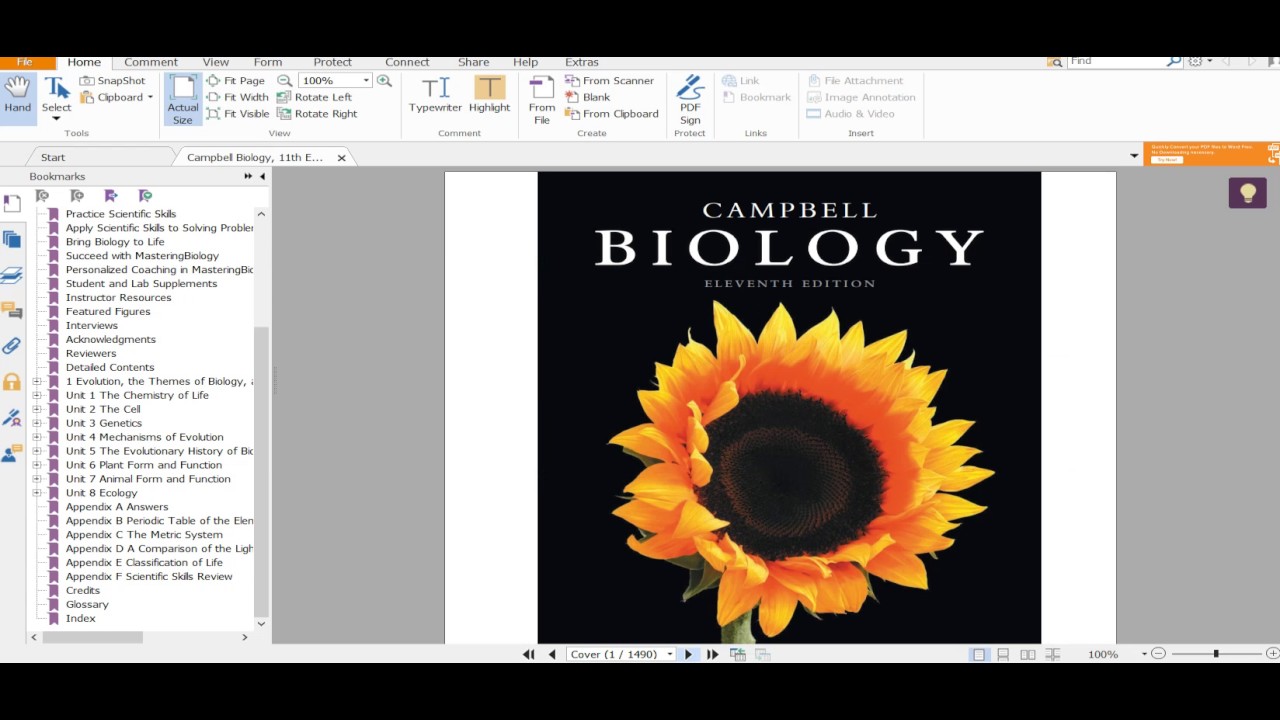Activate the Select text tool
This screenshot has width=1280, height=720.
(x=56, y=97)
